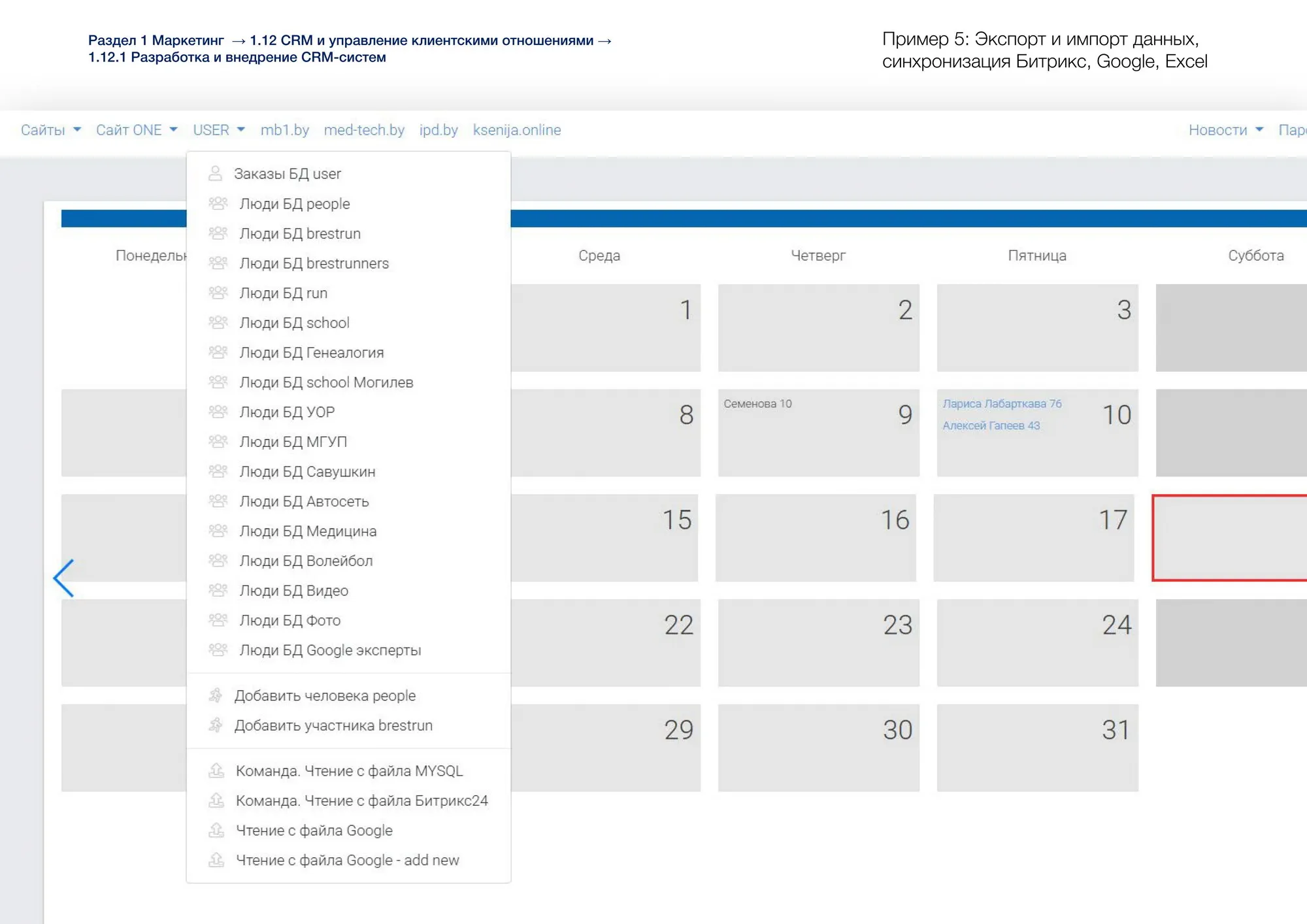The width and height of the screenshot is (1307, 924).
Task: Click the group icon beside Люди БД Савушкин
Action: (218, 471)
